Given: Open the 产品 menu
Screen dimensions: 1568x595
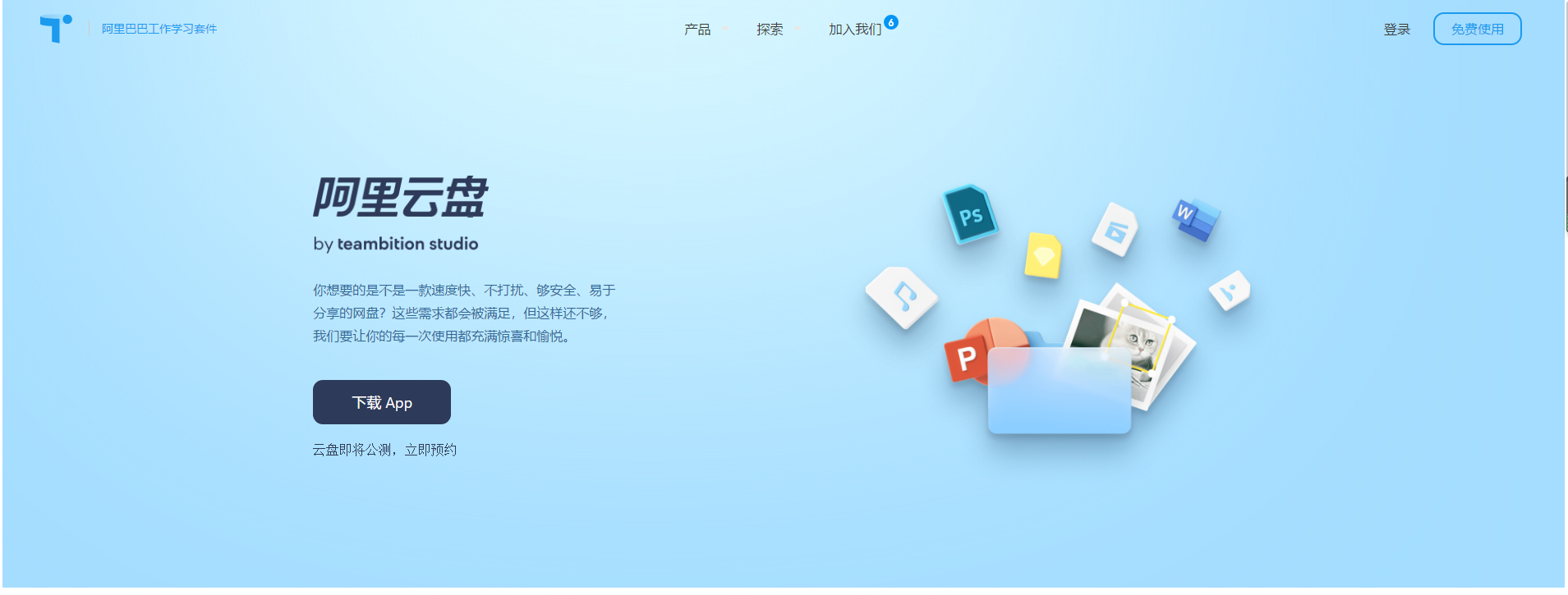Looking at the screenshot, I should (697, 30).
